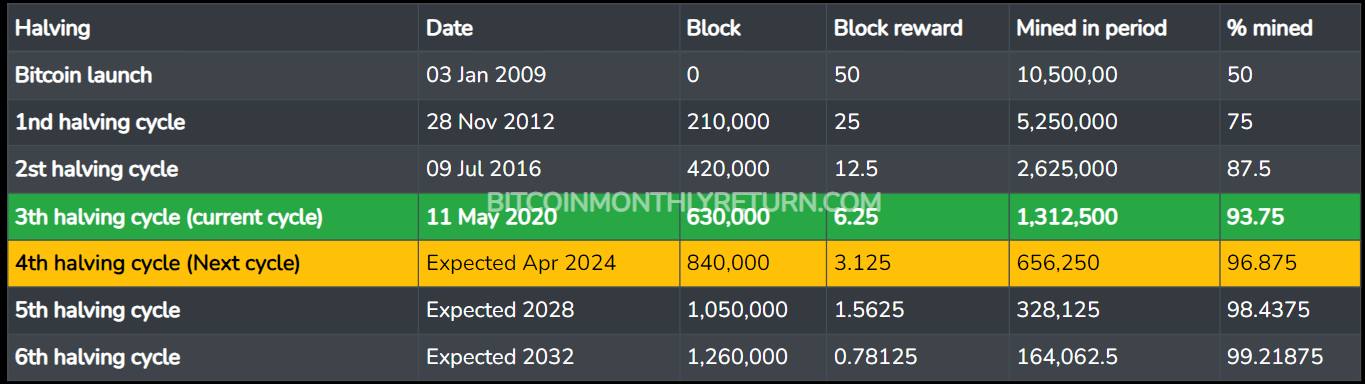Click the Expected Apr 2024 cell

[521, 264]
